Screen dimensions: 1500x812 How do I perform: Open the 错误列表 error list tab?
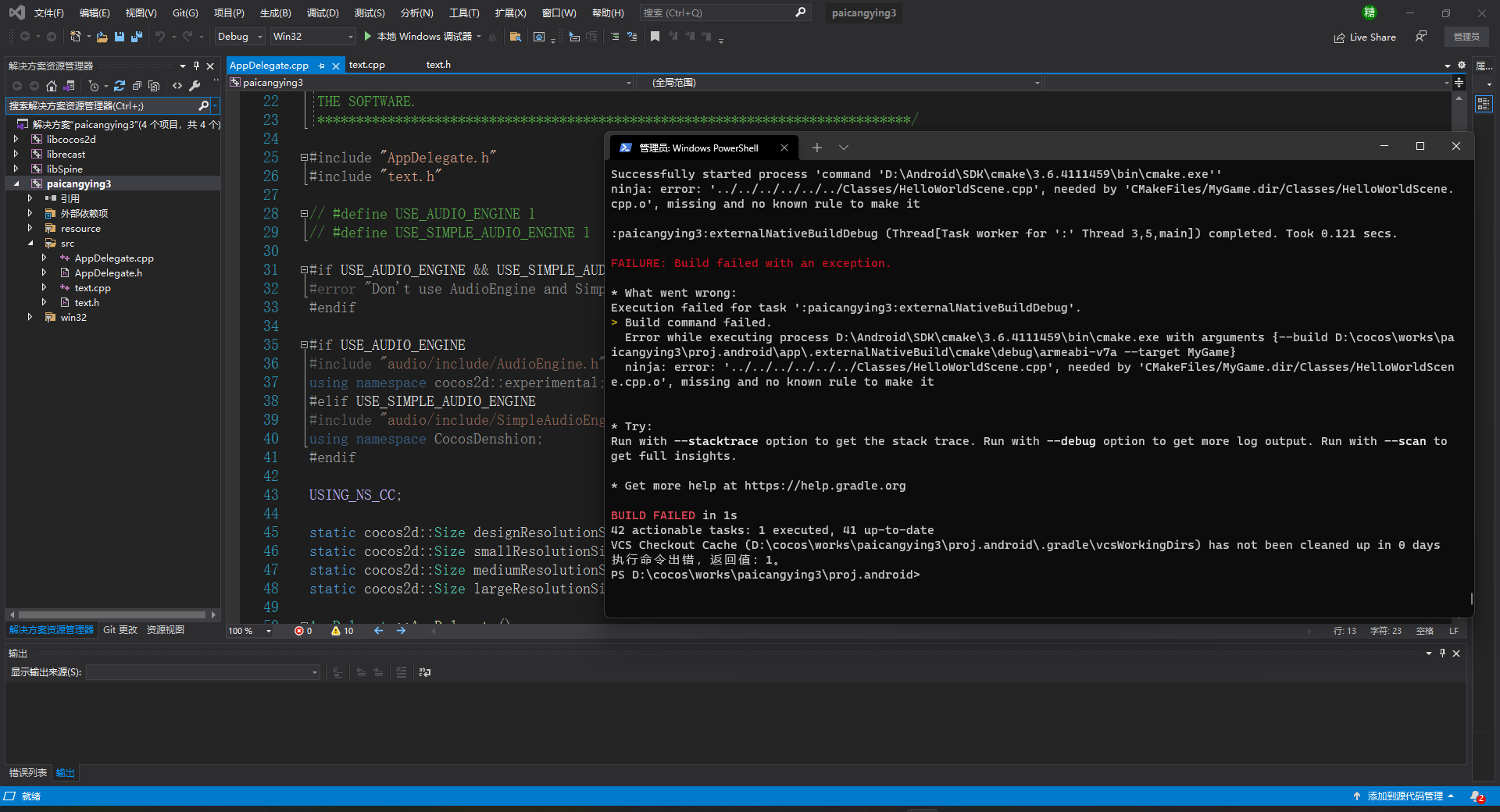(x=27, y=773)
